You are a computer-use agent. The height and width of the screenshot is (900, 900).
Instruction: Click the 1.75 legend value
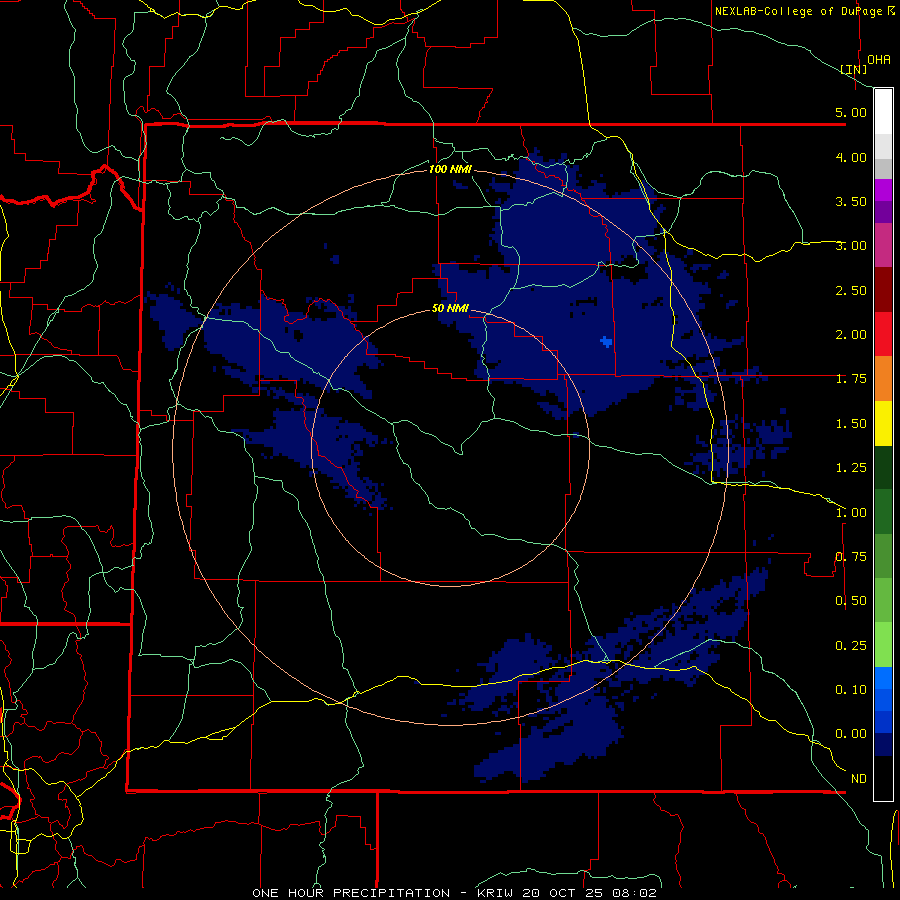click(x=851, y=379)
